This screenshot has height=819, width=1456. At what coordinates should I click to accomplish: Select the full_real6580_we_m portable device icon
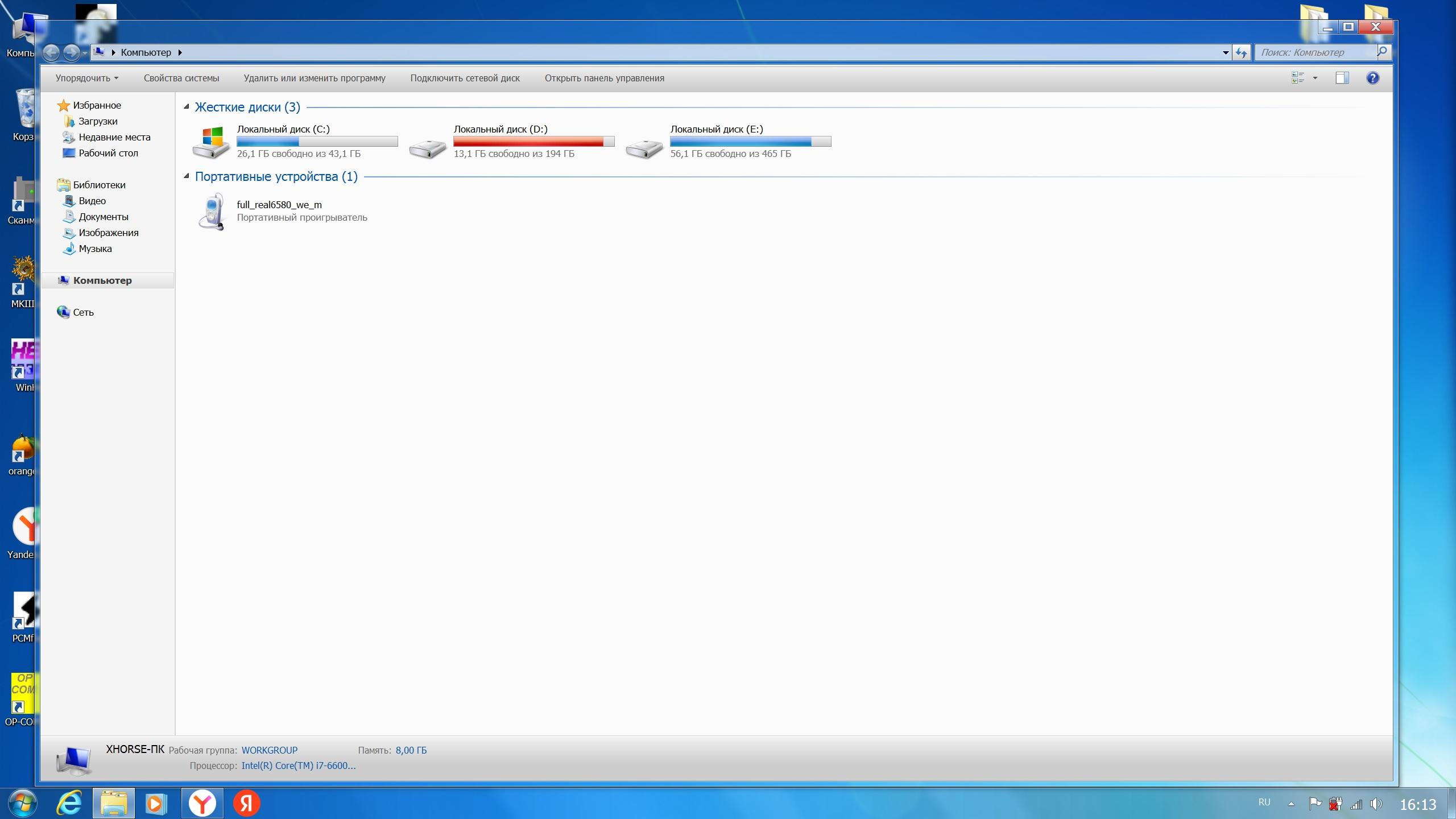tap(212, 212)
